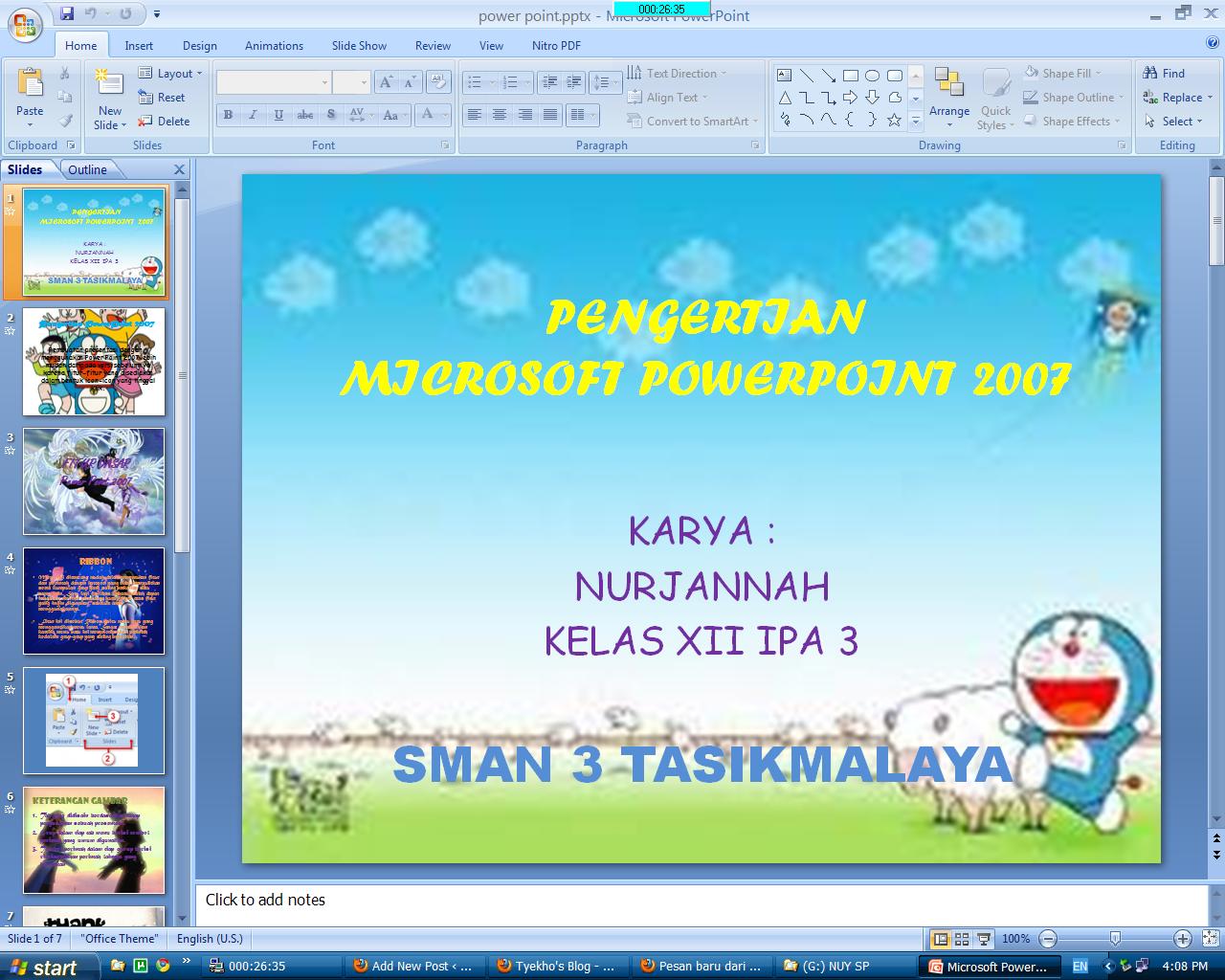Save the presentation from the Quick Access Toolbar
The width and height of the screenshot is (1225, 980).
click(x=67, y=13)
